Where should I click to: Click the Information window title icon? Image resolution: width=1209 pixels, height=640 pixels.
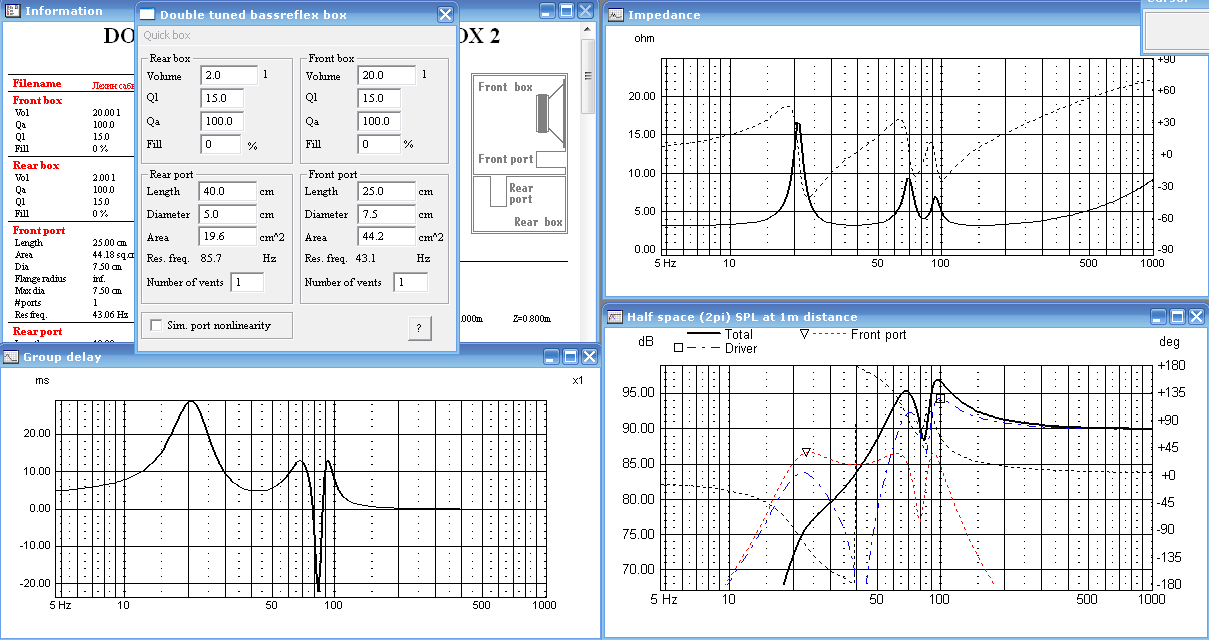click(13, 11)
